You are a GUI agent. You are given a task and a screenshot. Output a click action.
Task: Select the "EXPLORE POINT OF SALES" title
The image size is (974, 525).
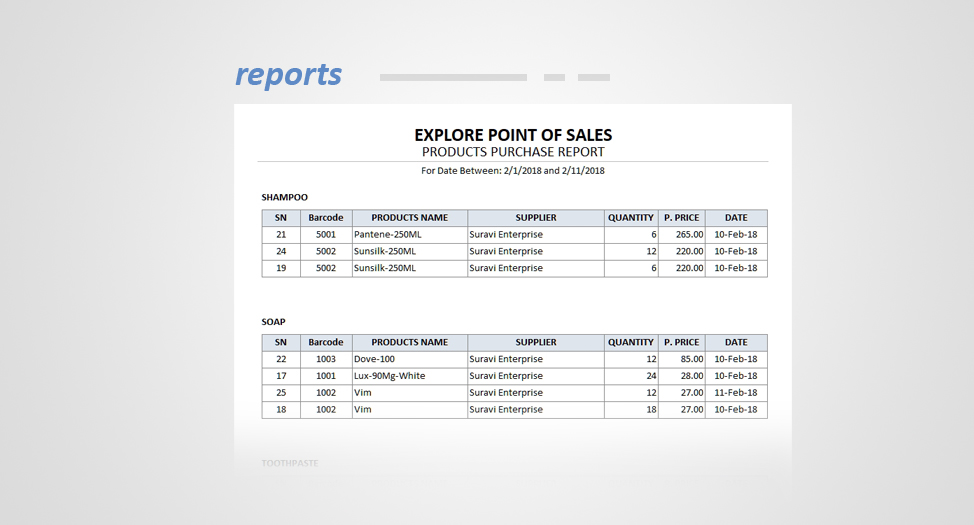click(513, 135)
